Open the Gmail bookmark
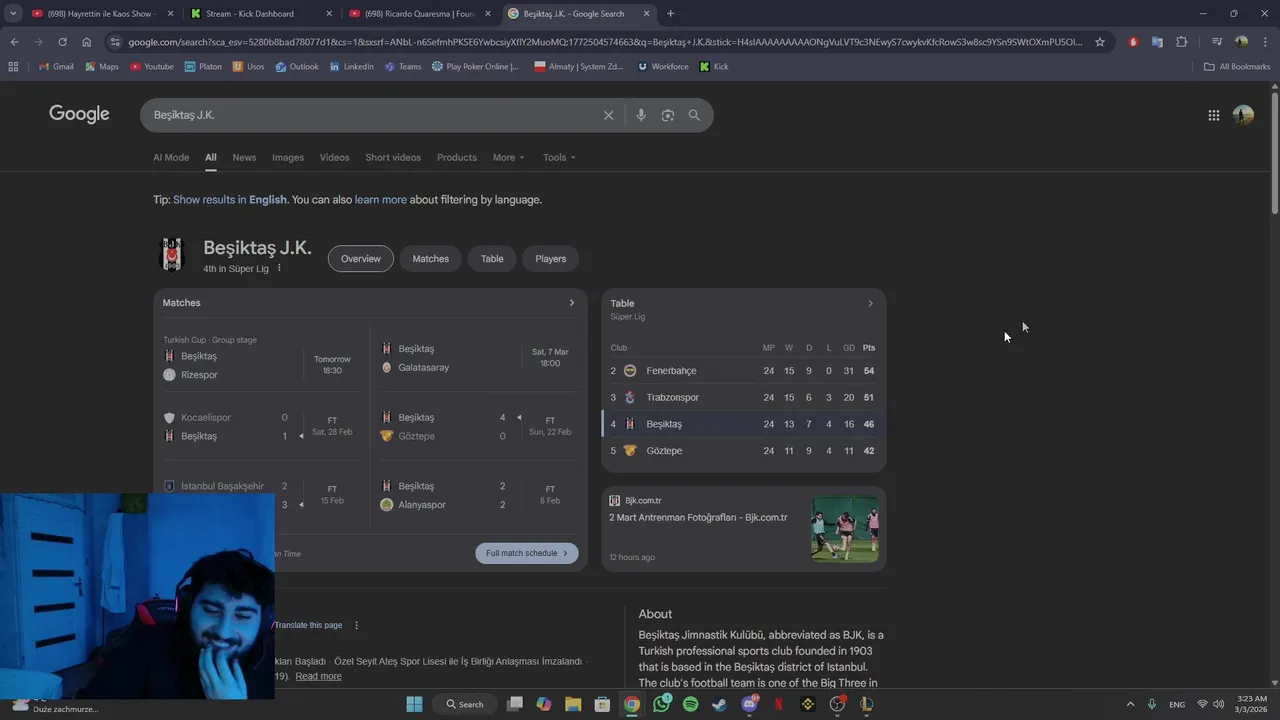1280x720 pixels. click(x=56, y=67)
